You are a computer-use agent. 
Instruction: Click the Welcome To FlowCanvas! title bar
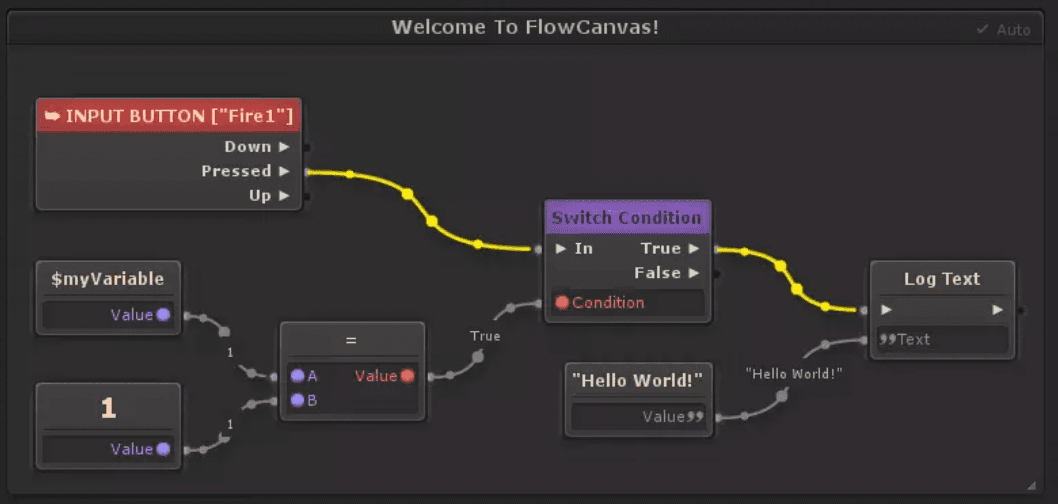[x=525, y=28]
